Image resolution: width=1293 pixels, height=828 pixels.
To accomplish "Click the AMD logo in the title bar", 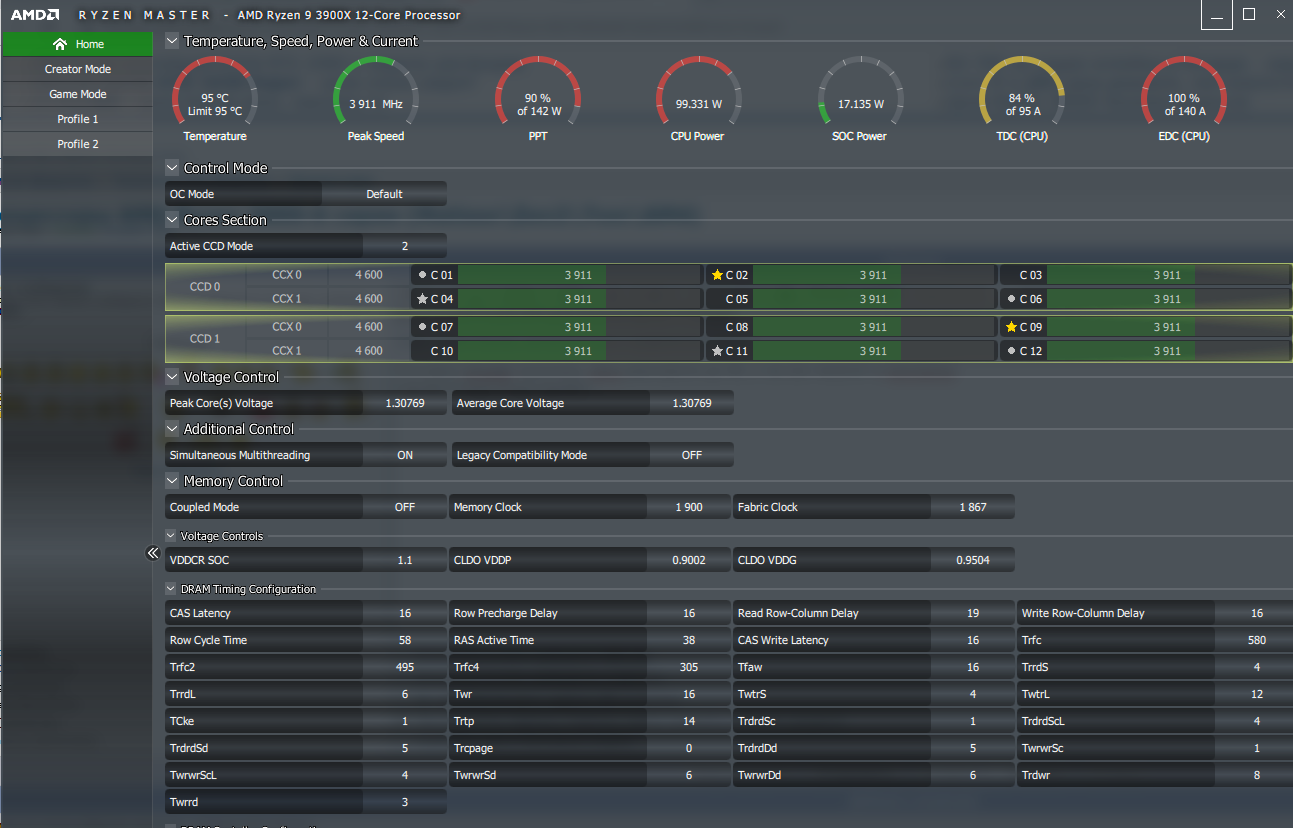I will click(x=33, y=15).
